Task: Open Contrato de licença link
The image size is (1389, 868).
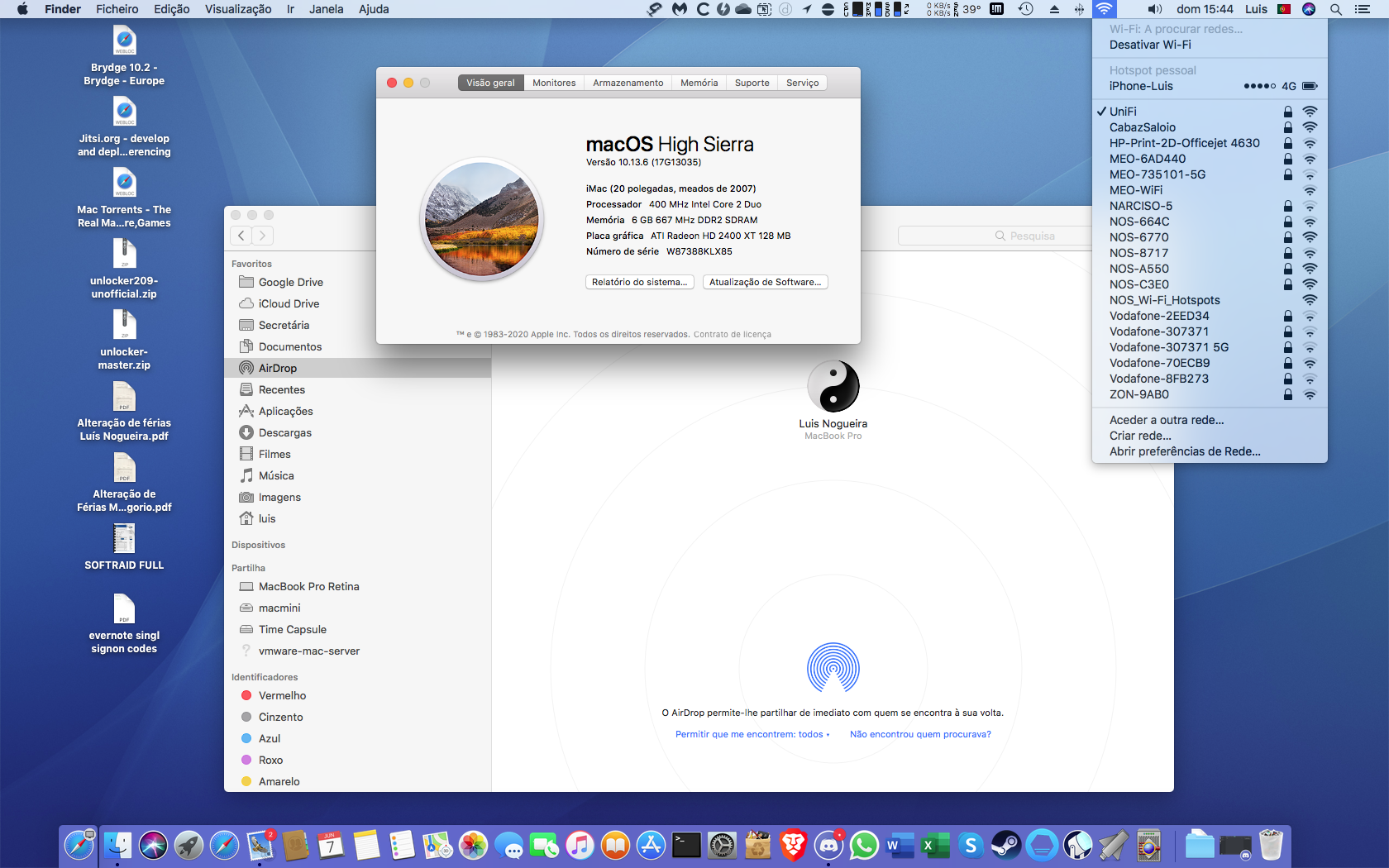Action: pyautogui.click(x=733, y=335)
